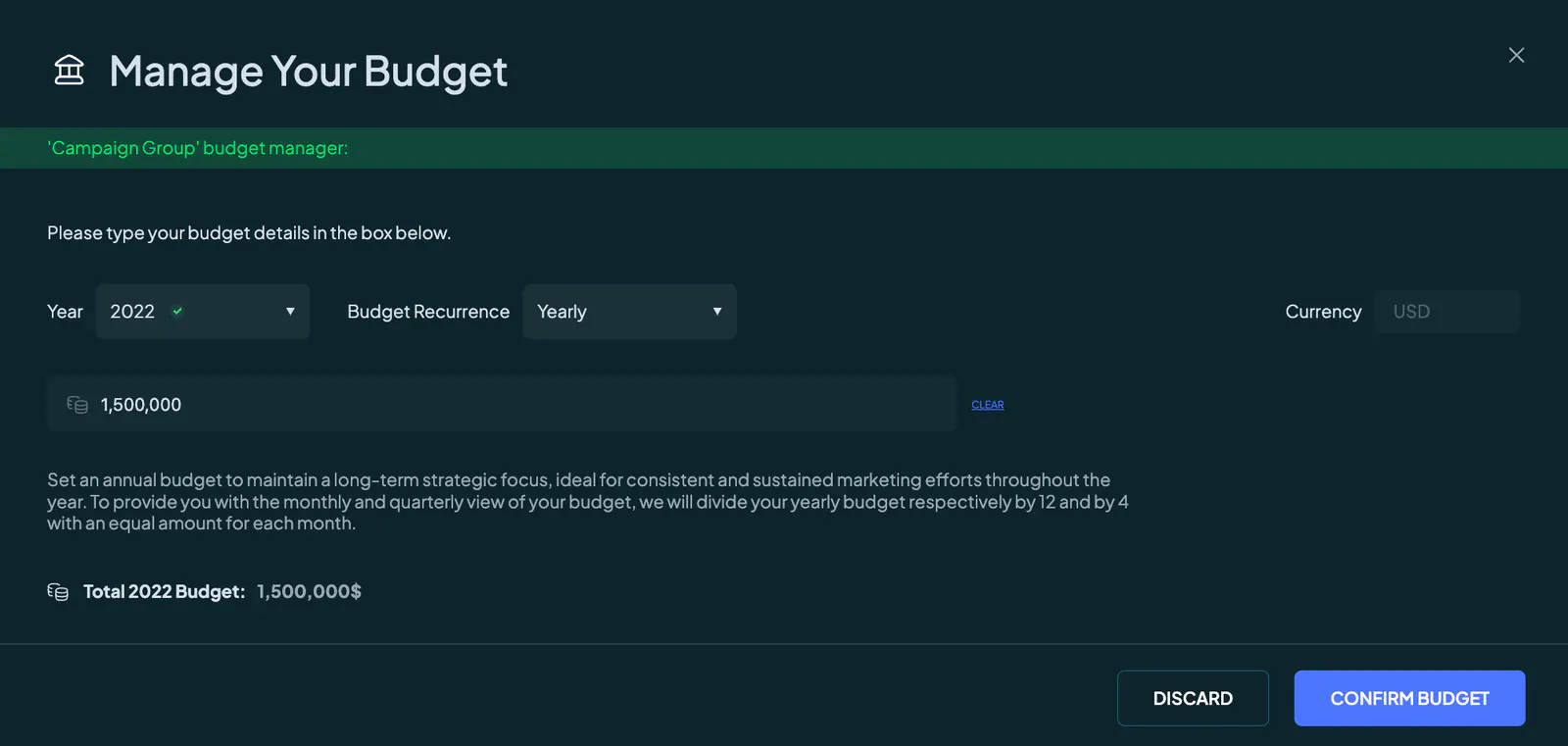Click the coins icon beside Total 2022 Budget
Viewport: 1568px width, 746px height.
click(x=58, y=591)
